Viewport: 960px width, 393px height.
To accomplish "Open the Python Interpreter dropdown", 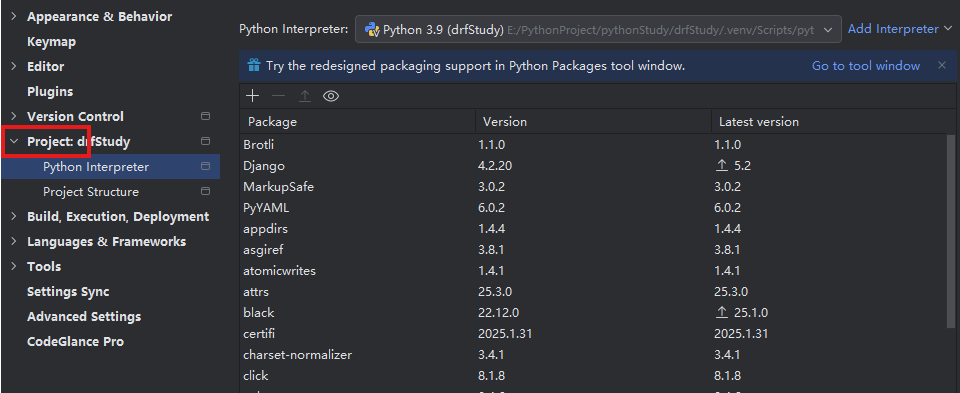I will click(x=598, y=29).
